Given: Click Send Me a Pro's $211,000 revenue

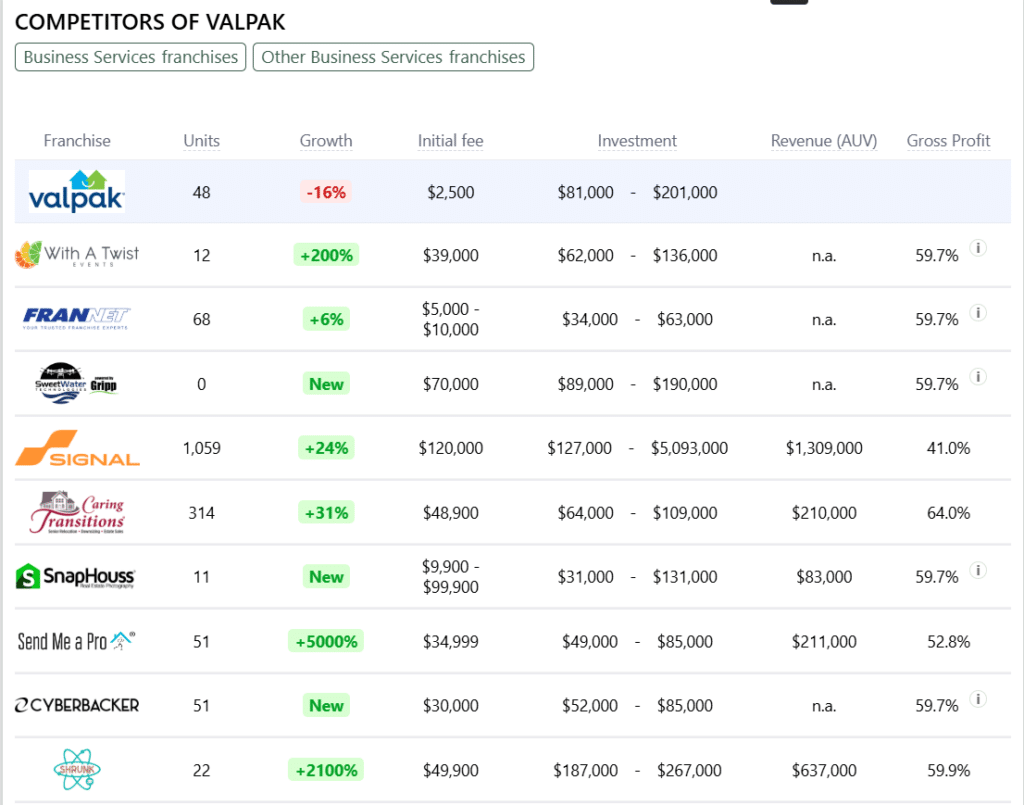Looking at the screenshot, I should pyautogui.click(x=824, y=641).
